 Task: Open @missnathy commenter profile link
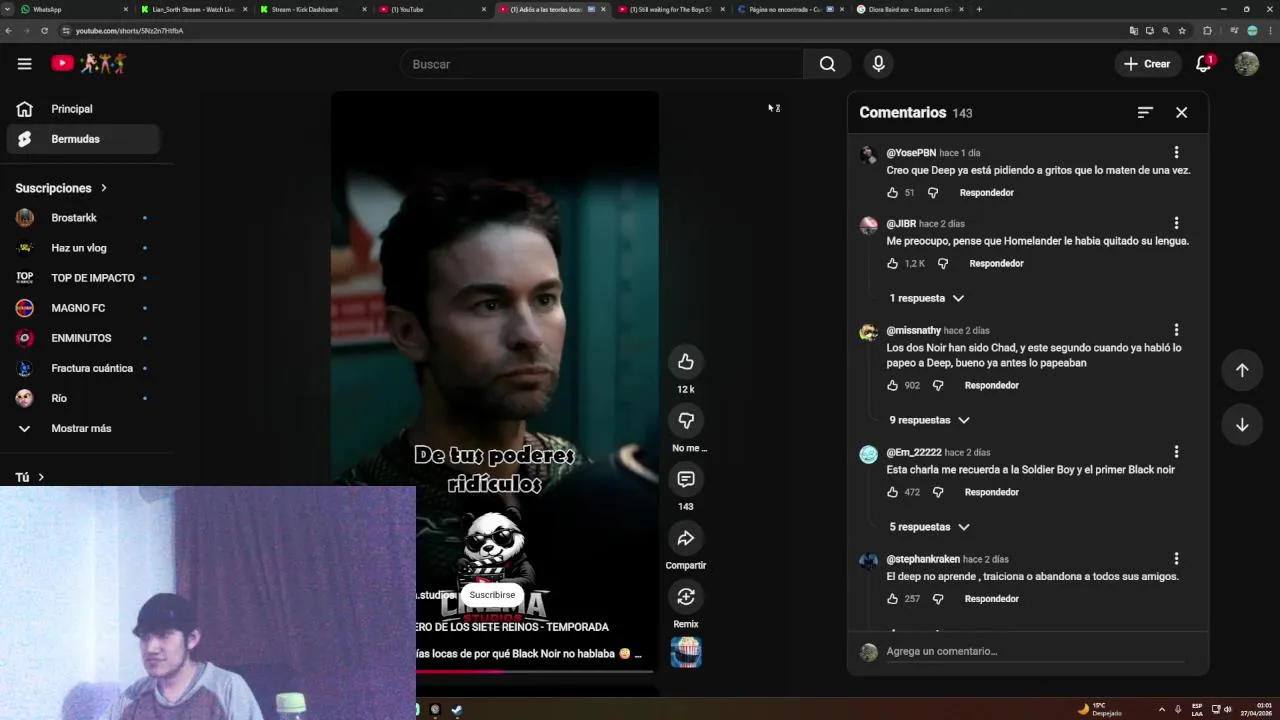pos(913,330)
